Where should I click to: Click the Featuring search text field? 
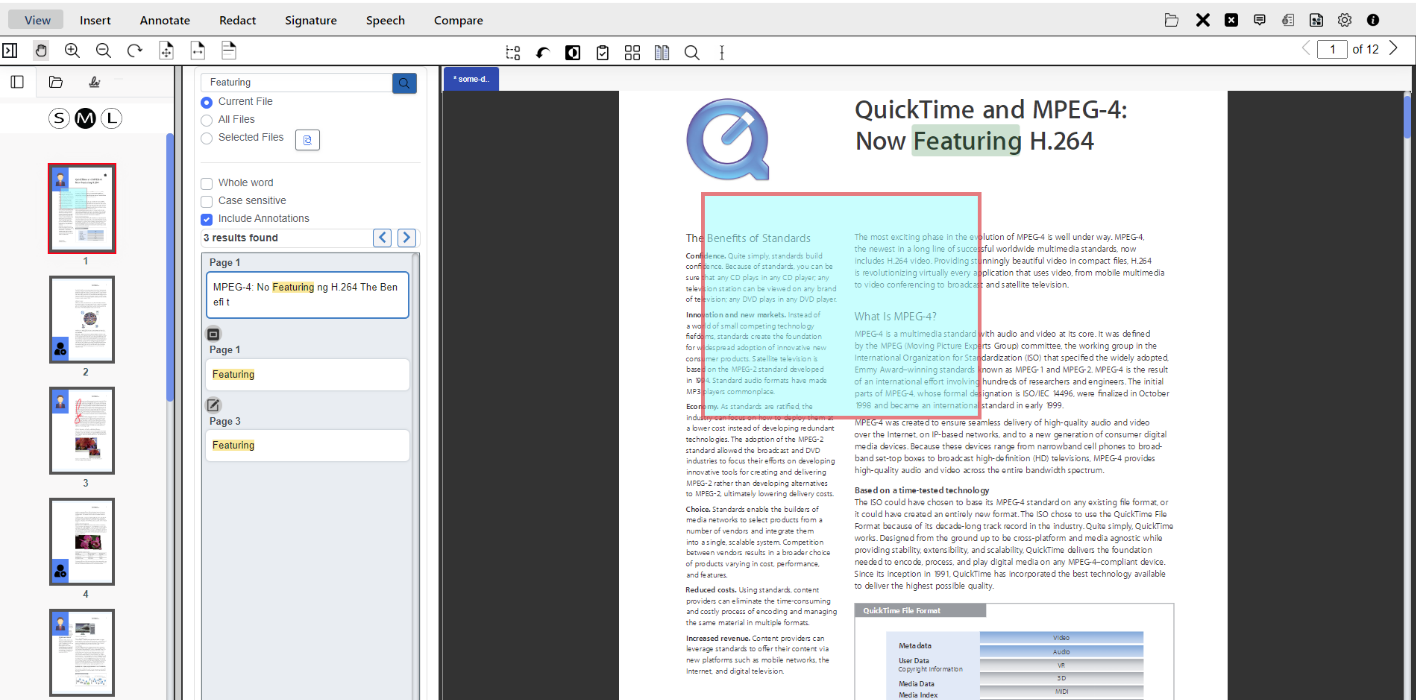point(297,83)
